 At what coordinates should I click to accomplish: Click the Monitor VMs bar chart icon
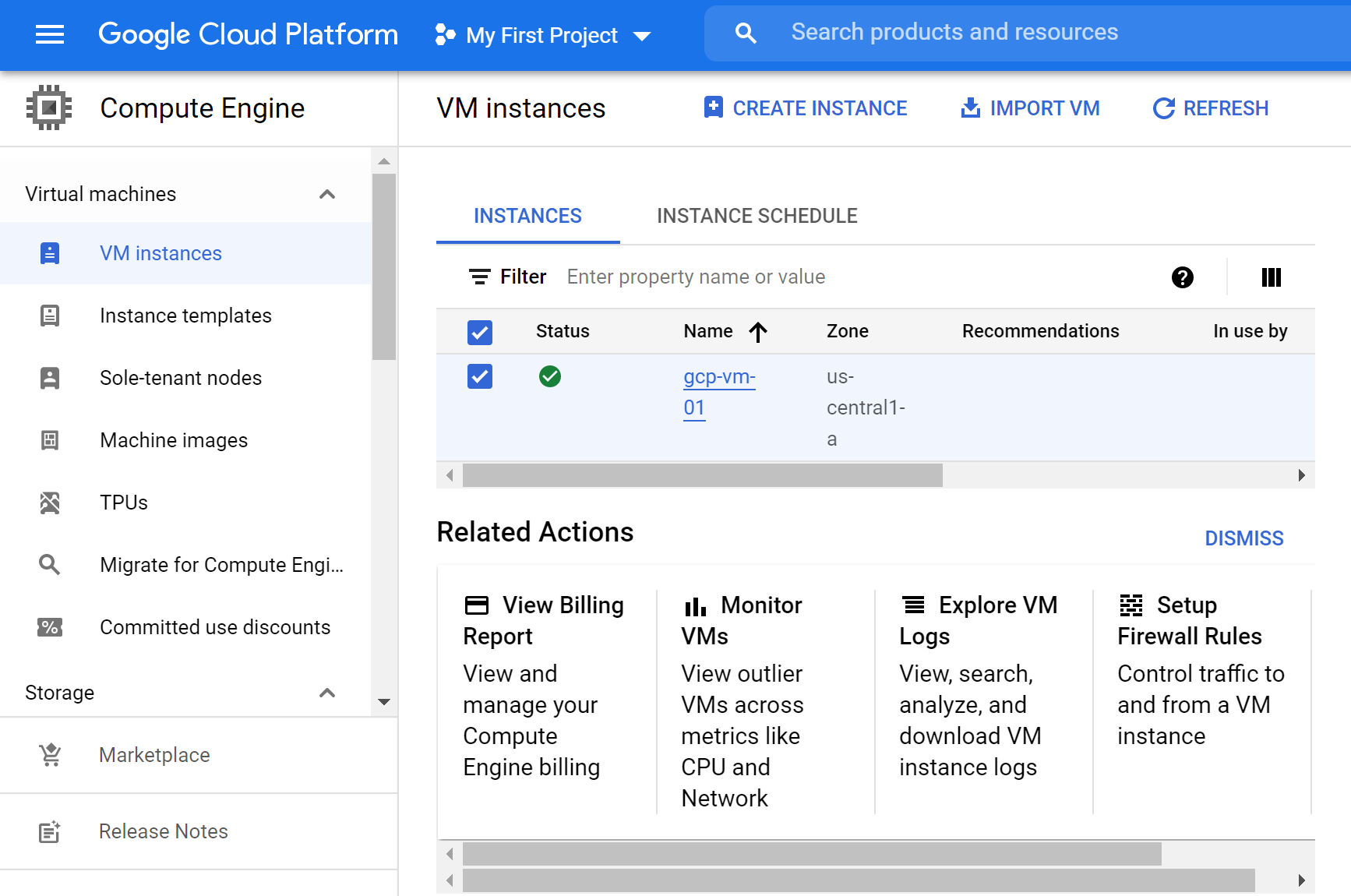click(x=695, y=606)
